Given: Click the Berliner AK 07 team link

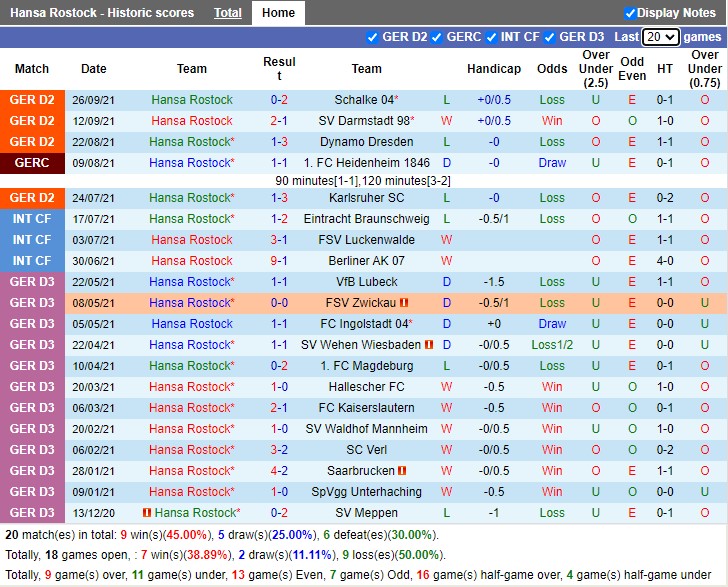Looking at the screenshot, I should point(366,261).
